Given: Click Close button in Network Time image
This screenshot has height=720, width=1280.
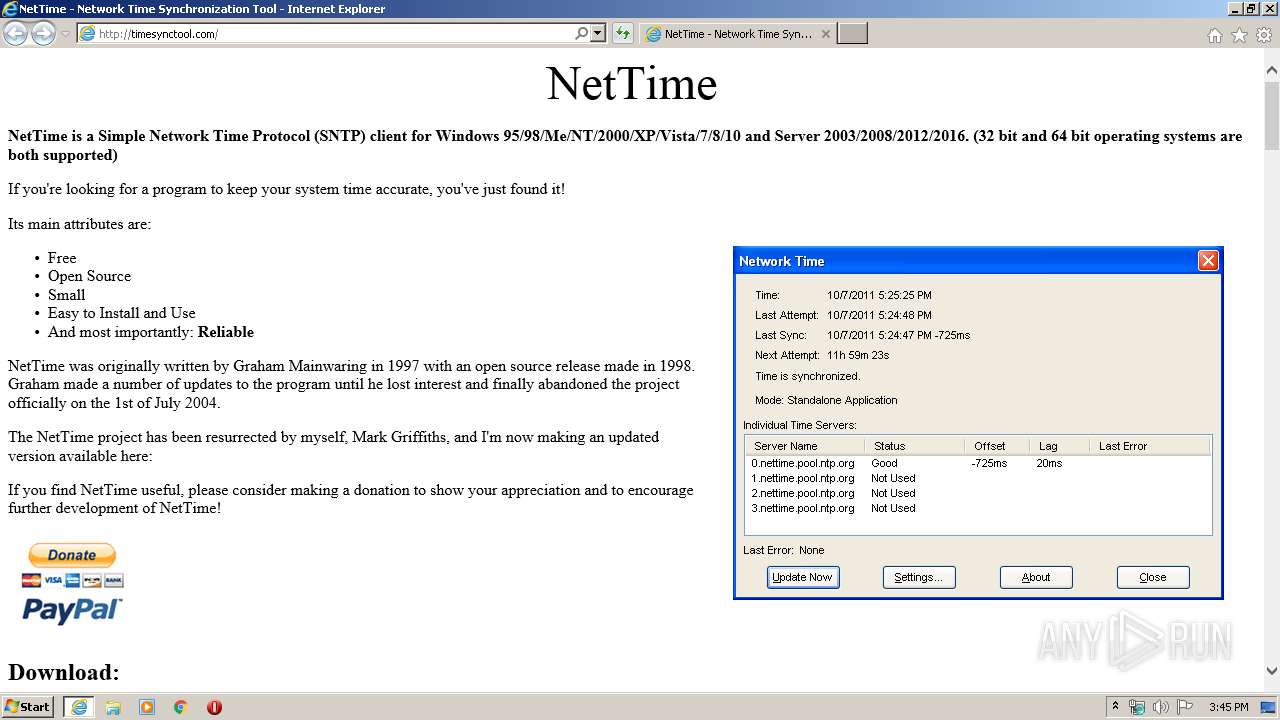Looking at the screenshot, I should (x=1153, y=577).
